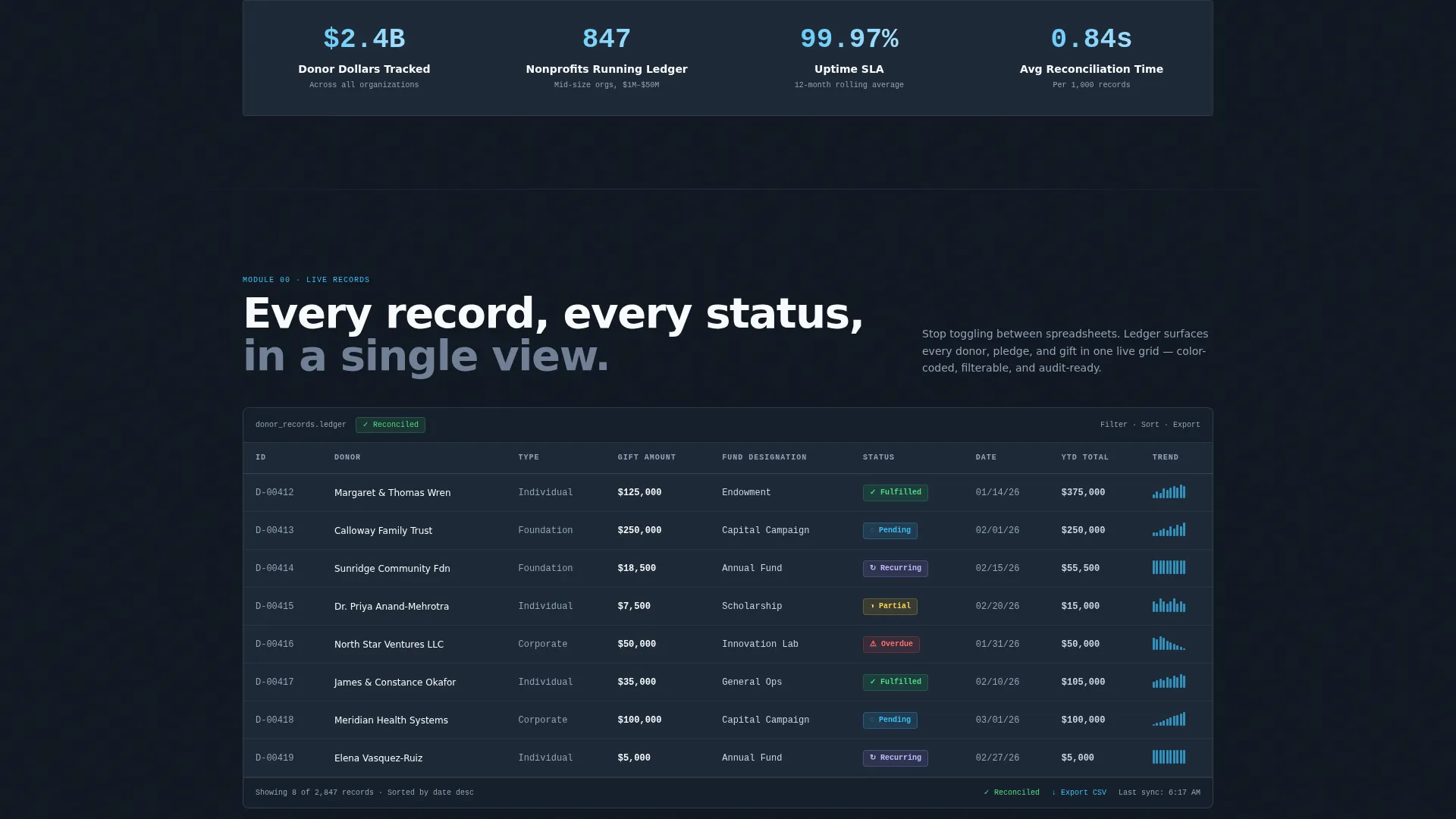
Task: Click donor name James & Constance Okafor
Action: click(x=395, y=682)
